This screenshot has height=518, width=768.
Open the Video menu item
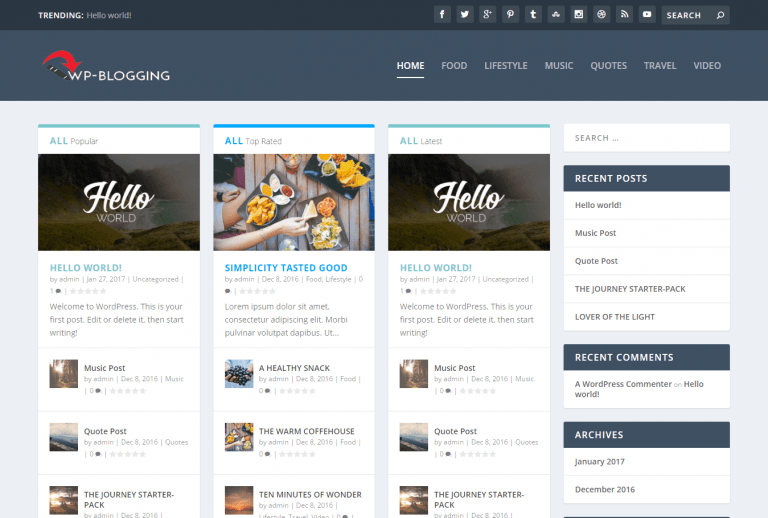coord(707,66)
